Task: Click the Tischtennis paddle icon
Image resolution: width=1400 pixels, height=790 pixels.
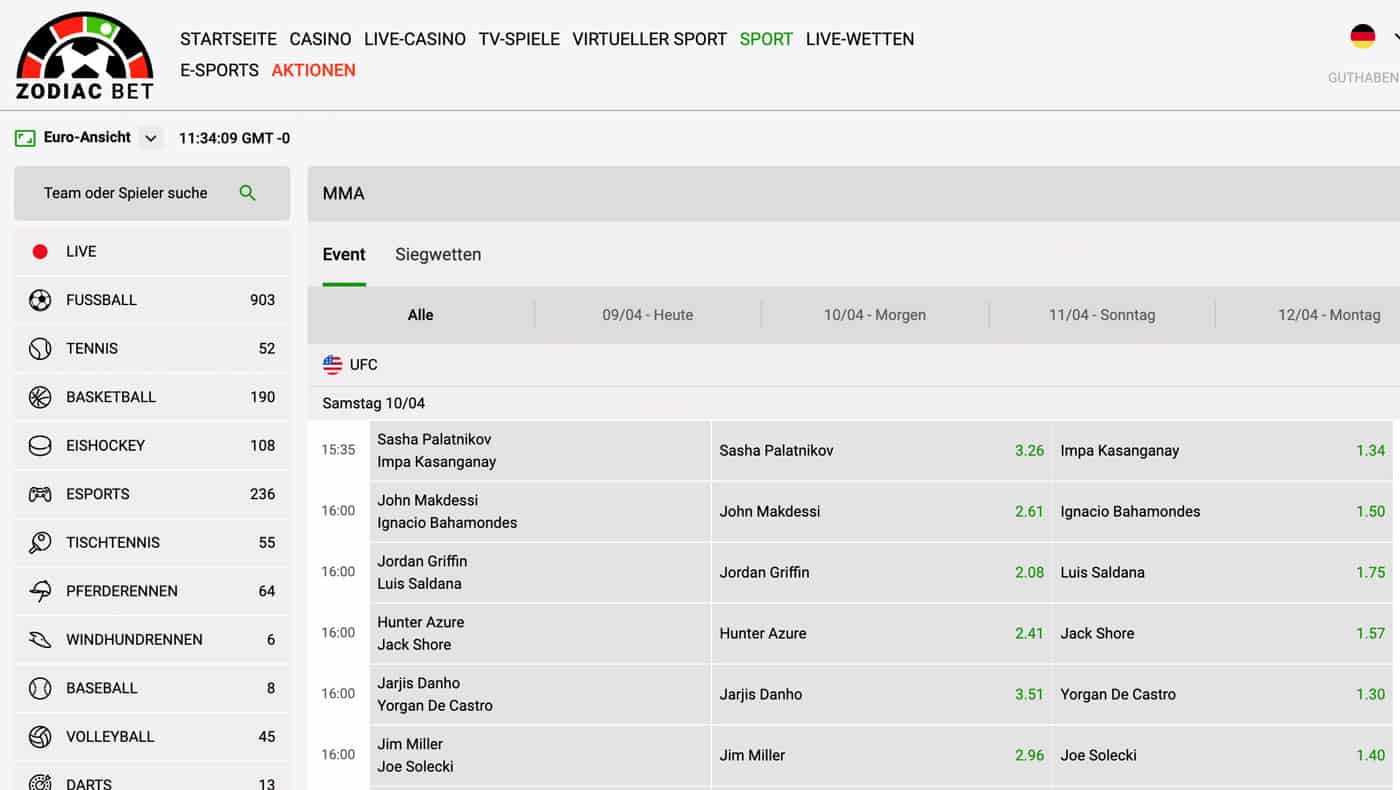Action: [x=40, y=542]
